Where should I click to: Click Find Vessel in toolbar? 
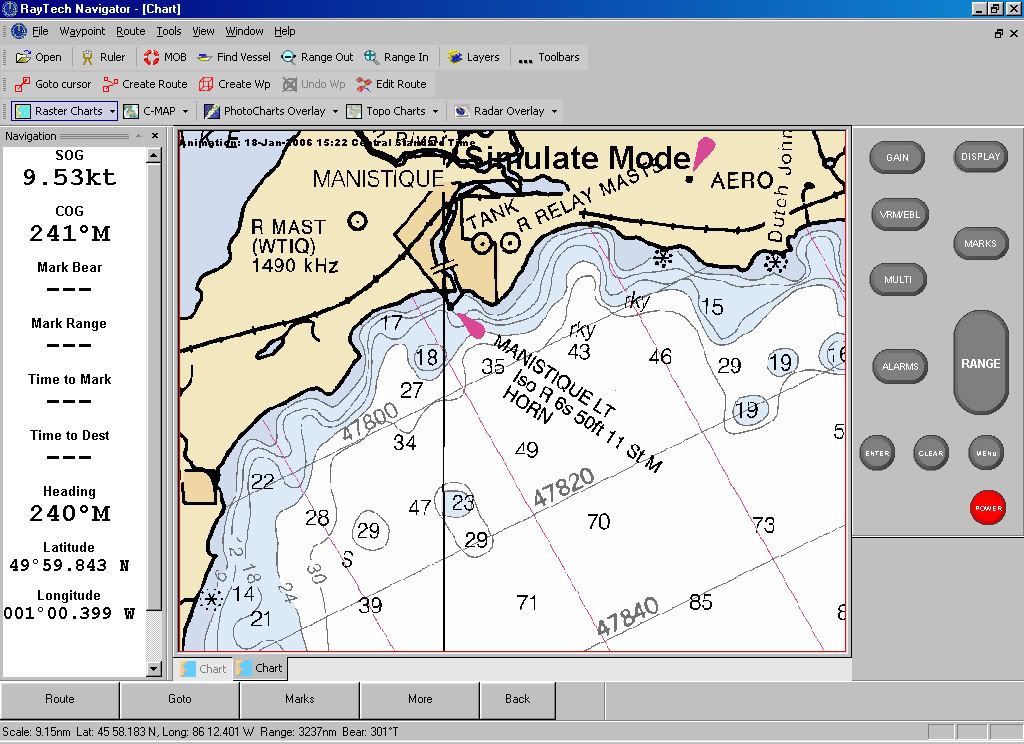coord(234,58)
